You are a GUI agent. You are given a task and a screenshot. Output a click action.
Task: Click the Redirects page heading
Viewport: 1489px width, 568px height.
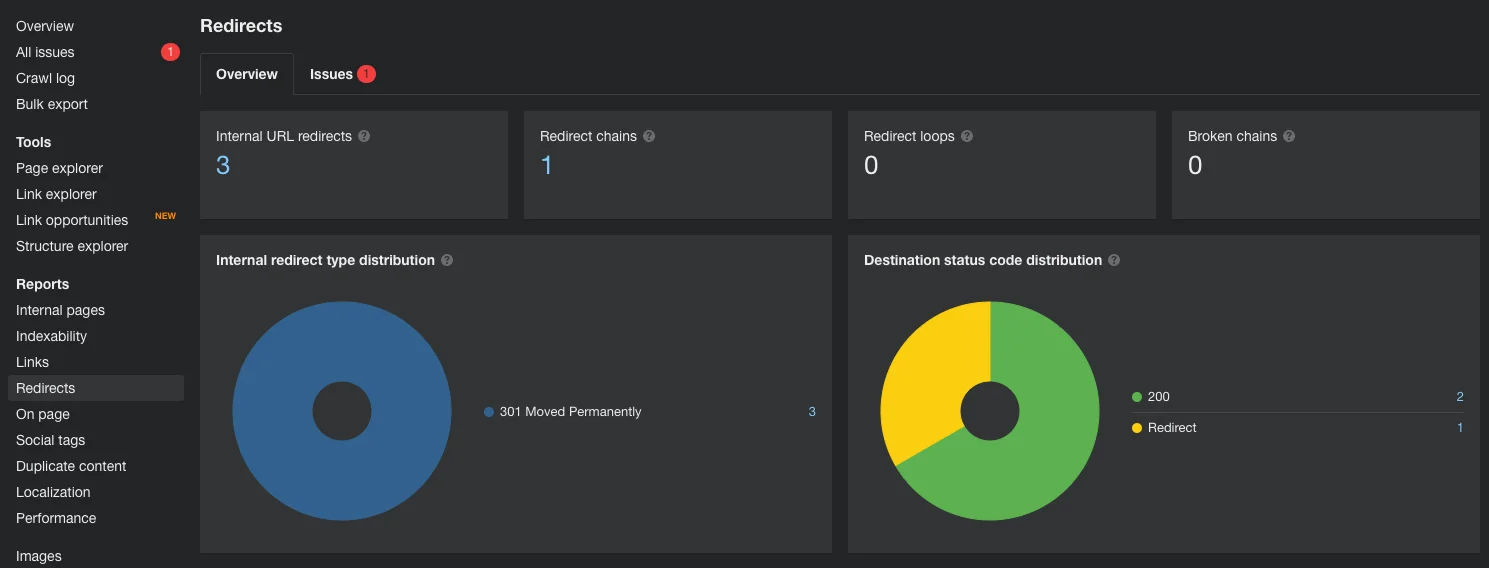click(241, 26)
